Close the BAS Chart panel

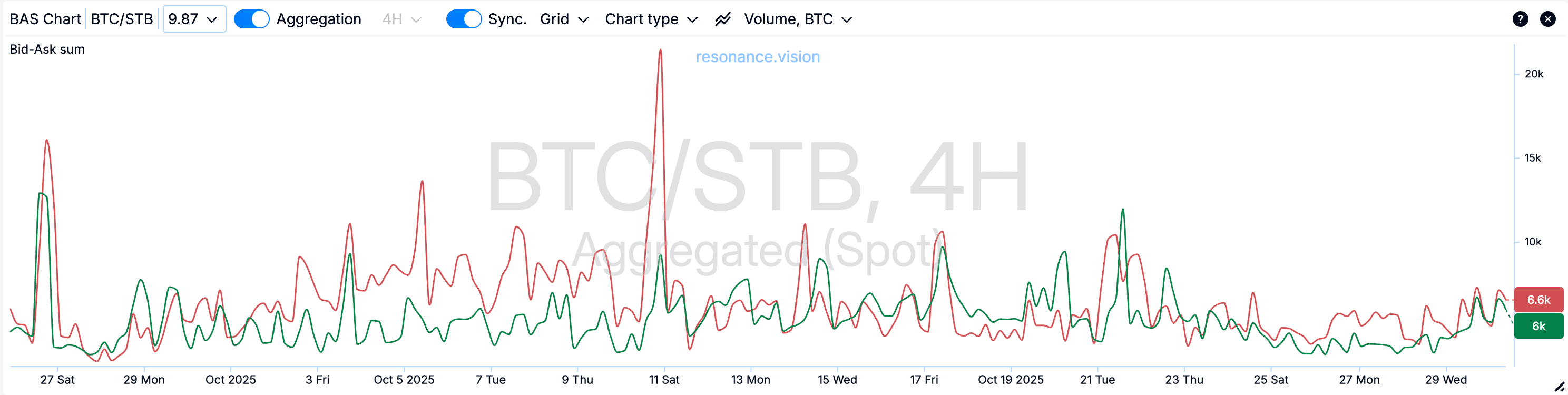[x=1548, y=19]
